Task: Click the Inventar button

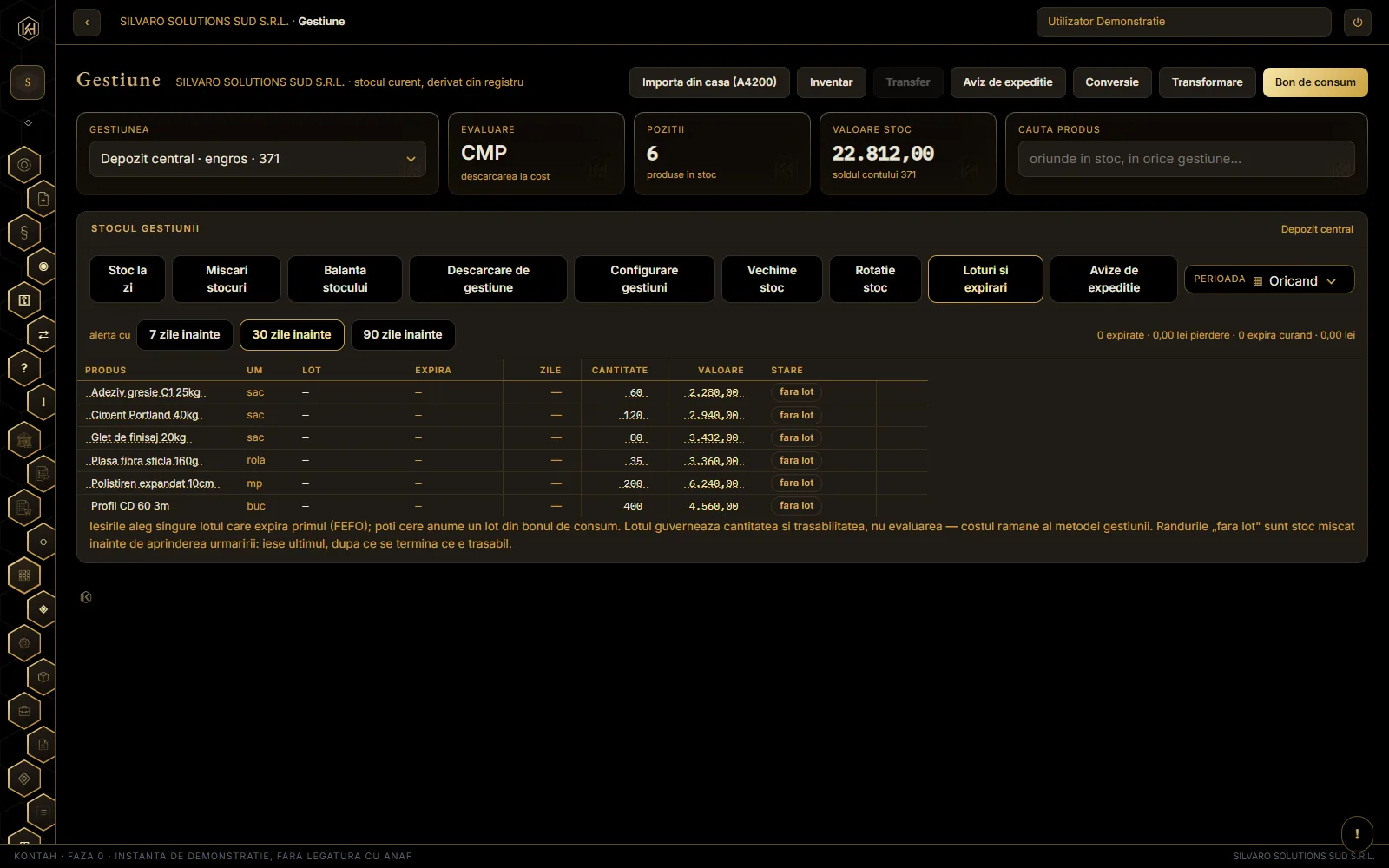Action: tap(832, 82)
